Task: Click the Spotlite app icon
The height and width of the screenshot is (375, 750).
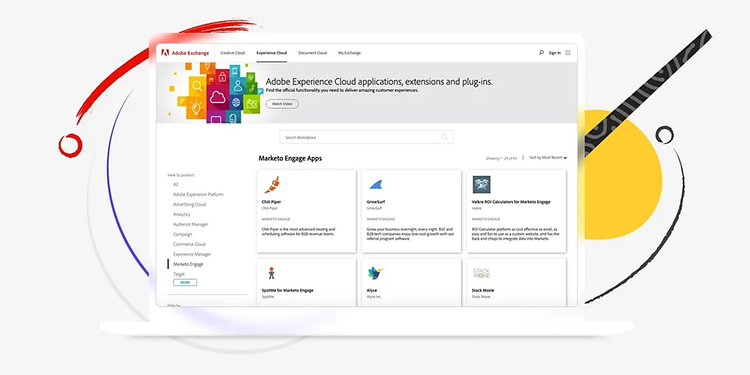Action: (x=271, y=273)
